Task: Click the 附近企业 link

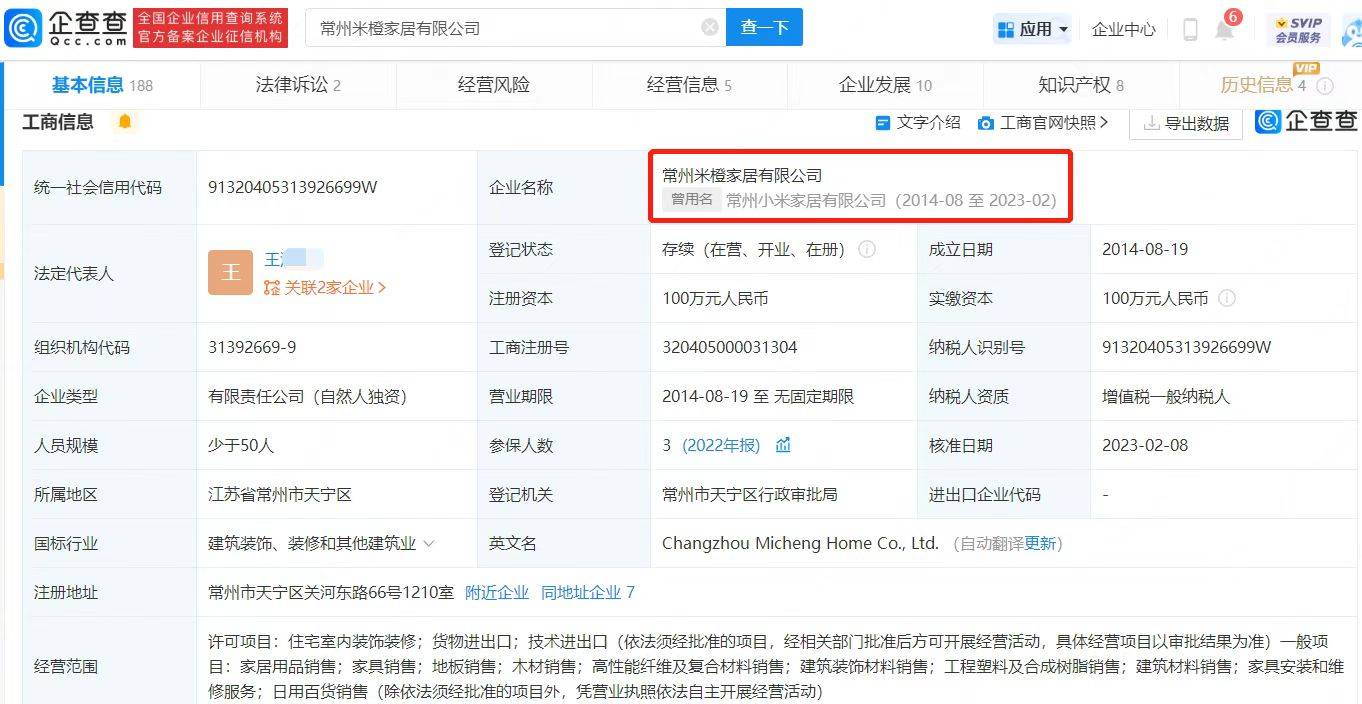Action: (x=497, y=593)
